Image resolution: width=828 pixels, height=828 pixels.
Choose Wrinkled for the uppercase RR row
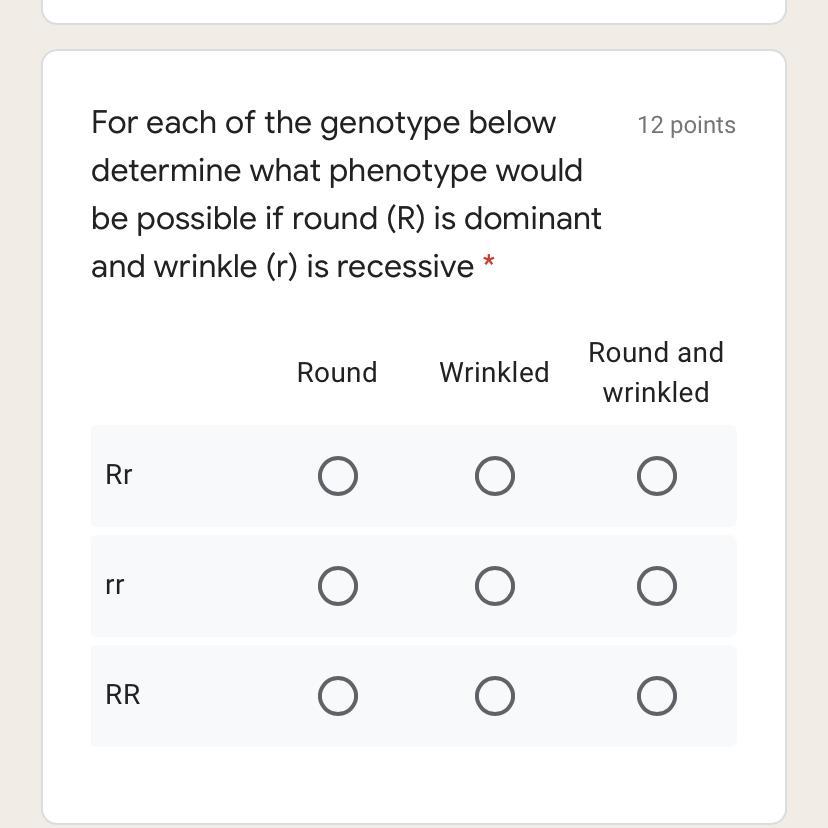(x=495, y=696)
